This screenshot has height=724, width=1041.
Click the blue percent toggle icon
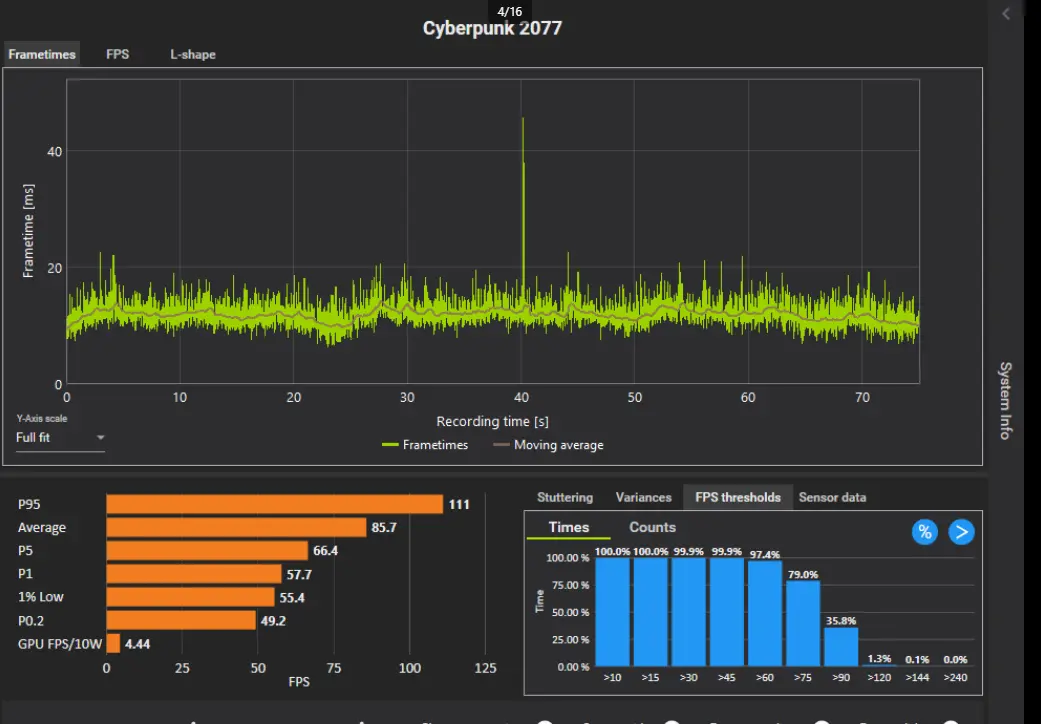pyautogui.click(x=924, y=532)
